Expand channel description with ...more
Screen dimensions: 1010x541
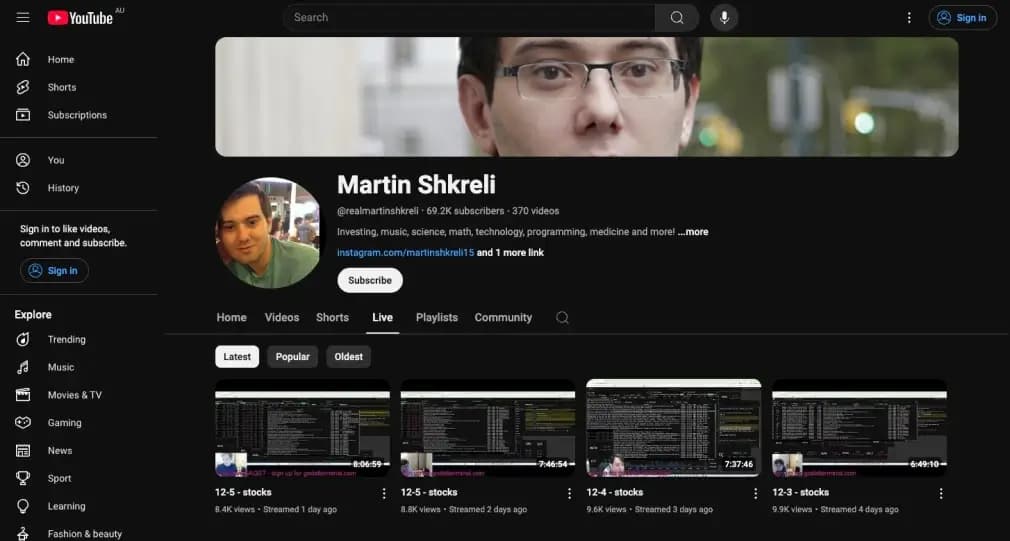pos(693,232)
